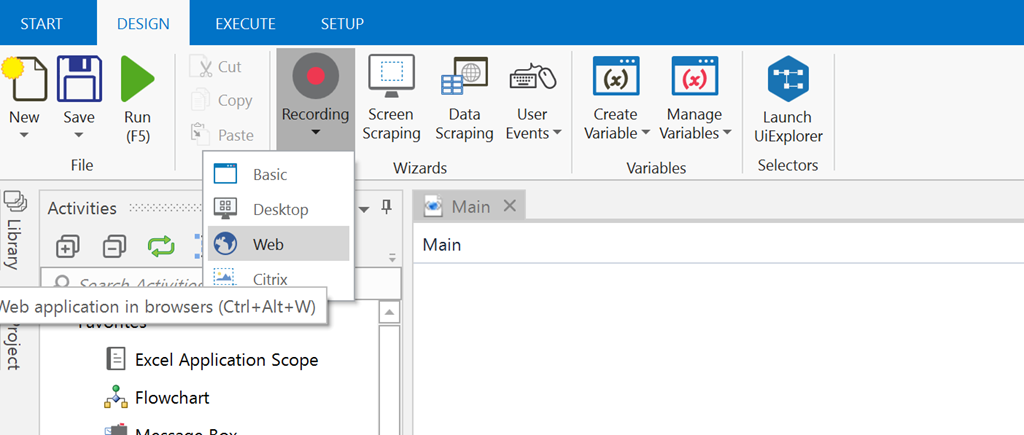The height and width of the screenshot is (435, 1024).
Task: Click the Save floppy disk icon
Action: 79,79
